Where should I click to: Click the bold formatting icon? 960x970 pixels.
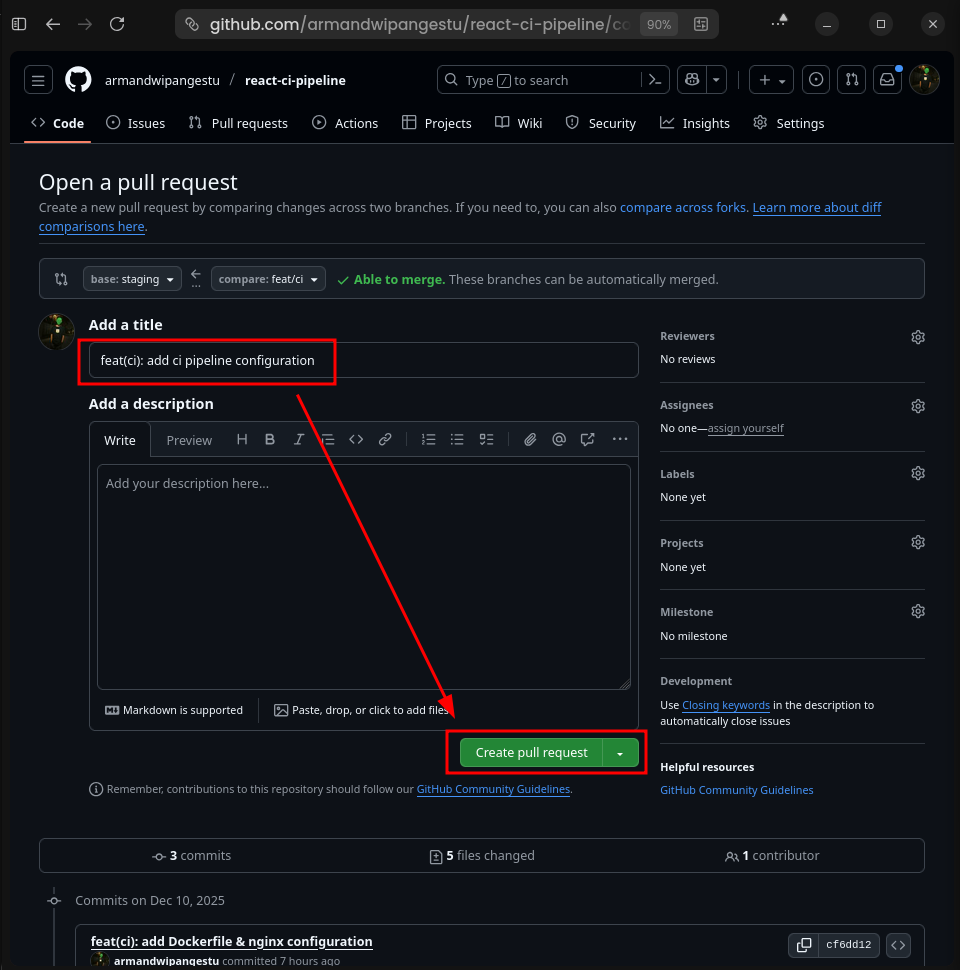270,440
